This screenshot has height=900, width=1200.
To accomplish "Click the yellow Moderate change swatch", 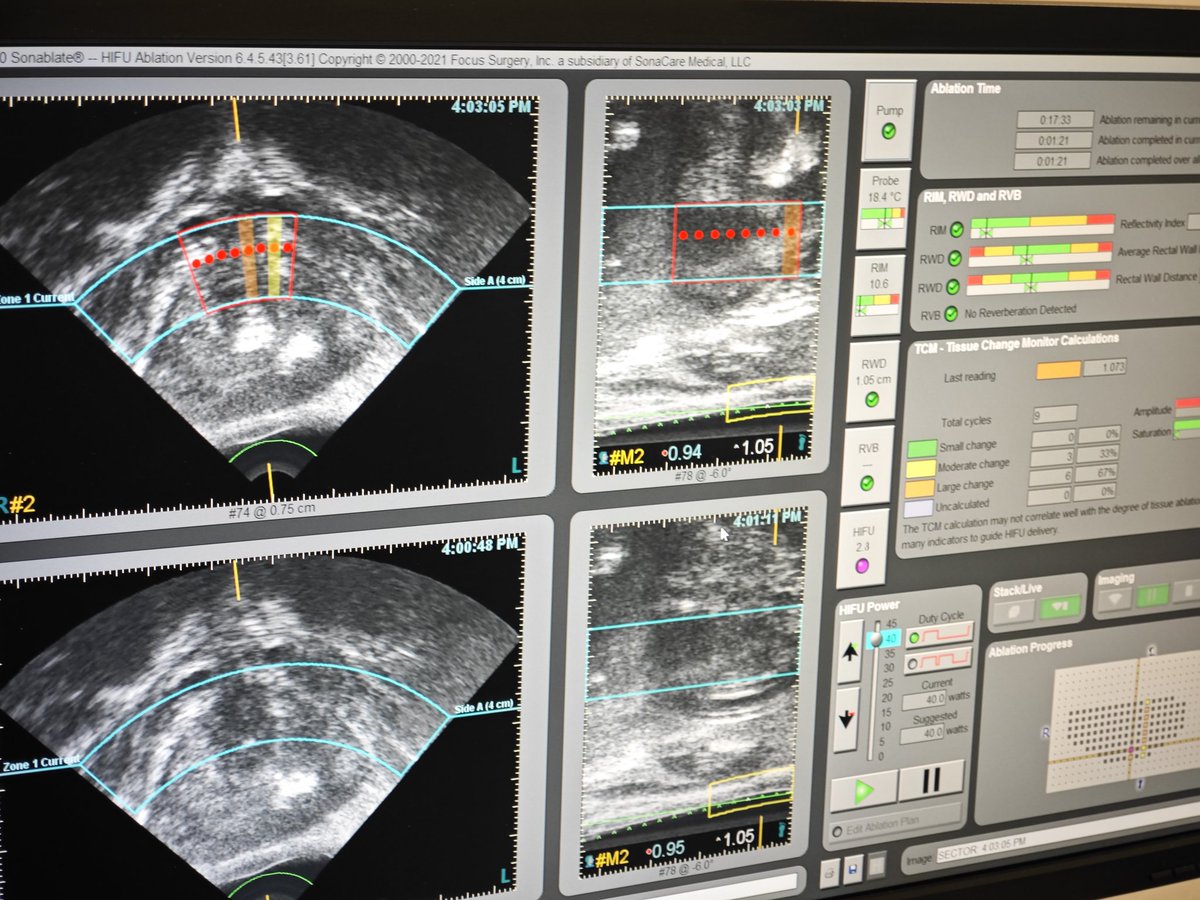I will (920, 468).
